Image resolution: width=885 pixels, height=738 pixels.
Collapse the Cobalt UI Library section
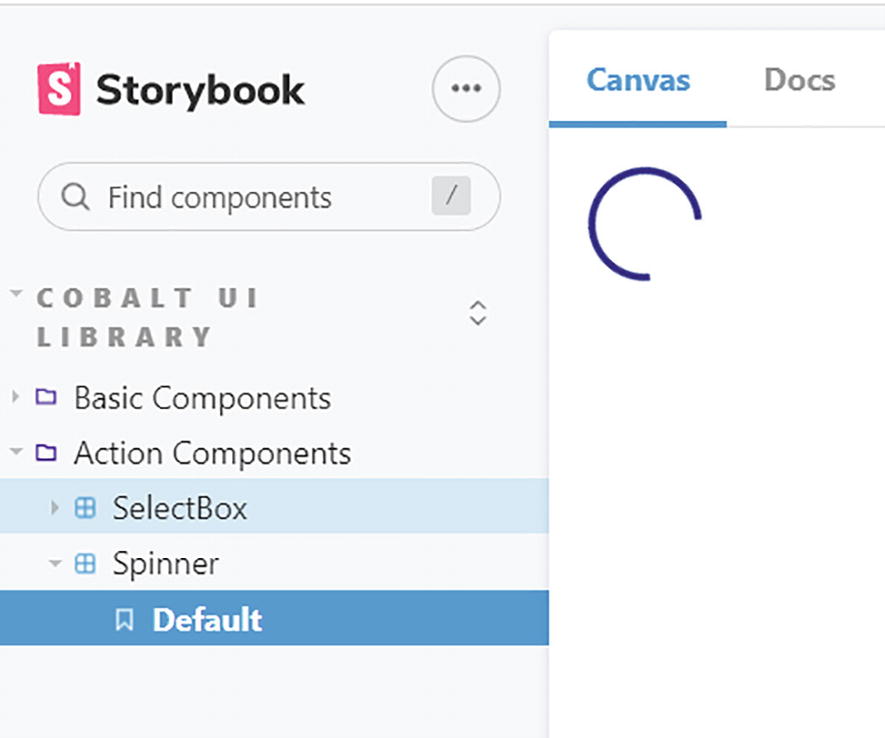16,295
